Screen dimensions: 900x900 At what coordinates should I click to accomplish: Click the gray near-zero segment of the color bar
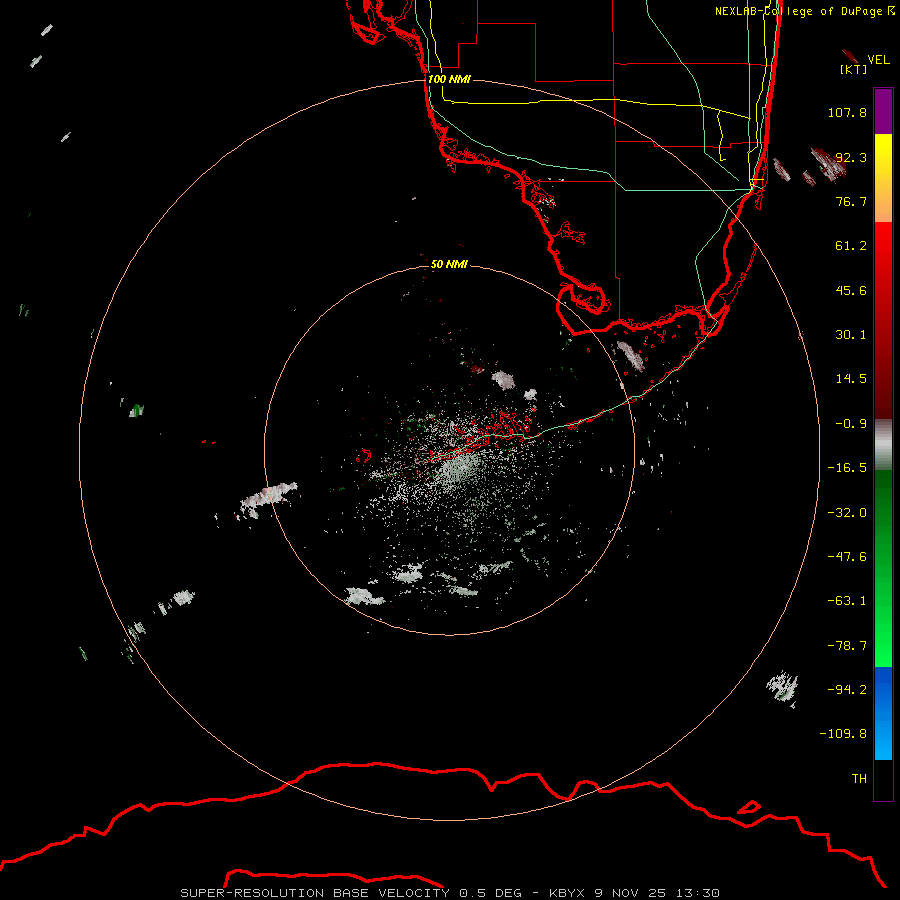[x=883, y=443]
